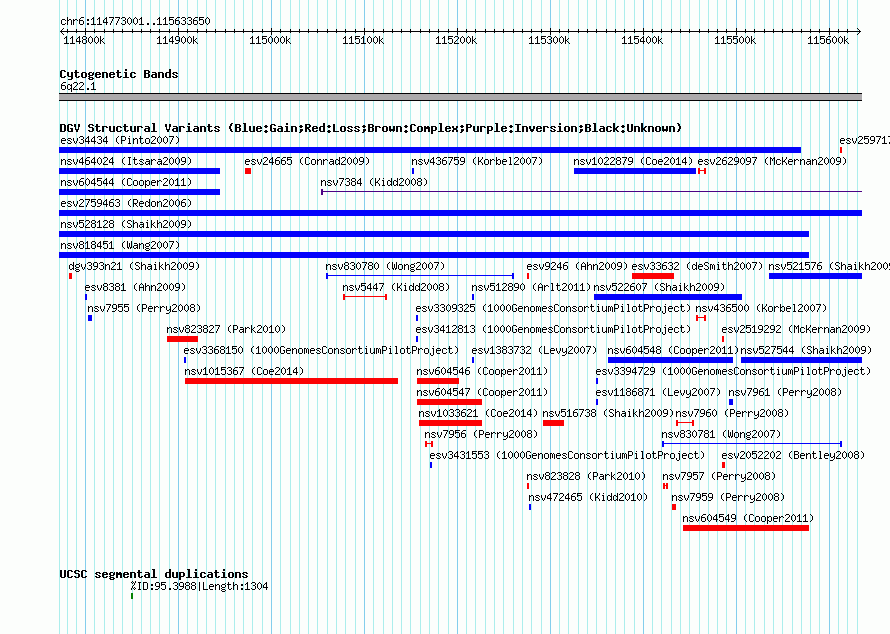Open esv1186871 (Levy2007) entry

click(658, 392)
